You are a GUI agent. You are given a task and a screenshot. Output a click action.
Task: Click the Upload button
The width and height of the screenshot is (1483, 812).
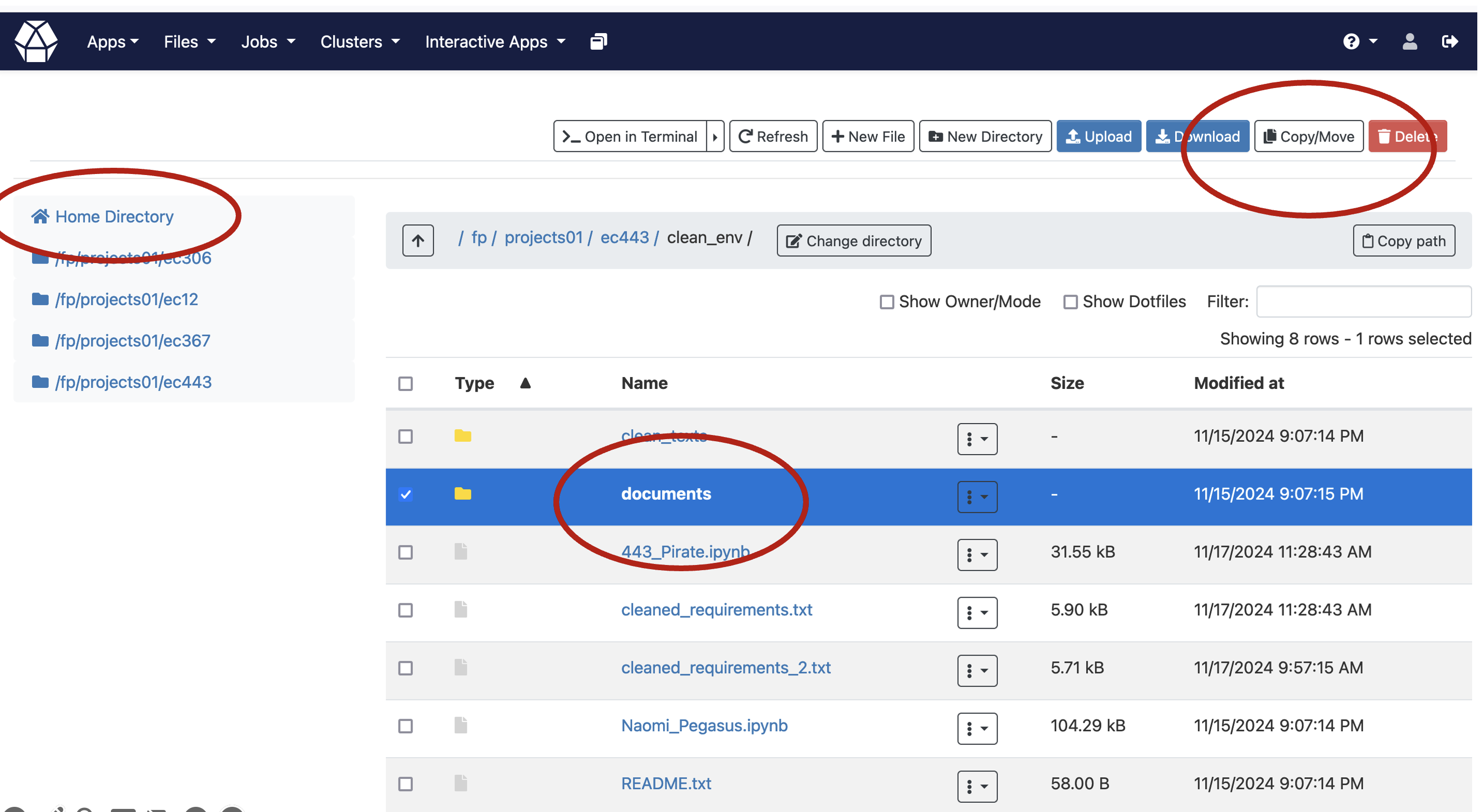coord(1099,136)
